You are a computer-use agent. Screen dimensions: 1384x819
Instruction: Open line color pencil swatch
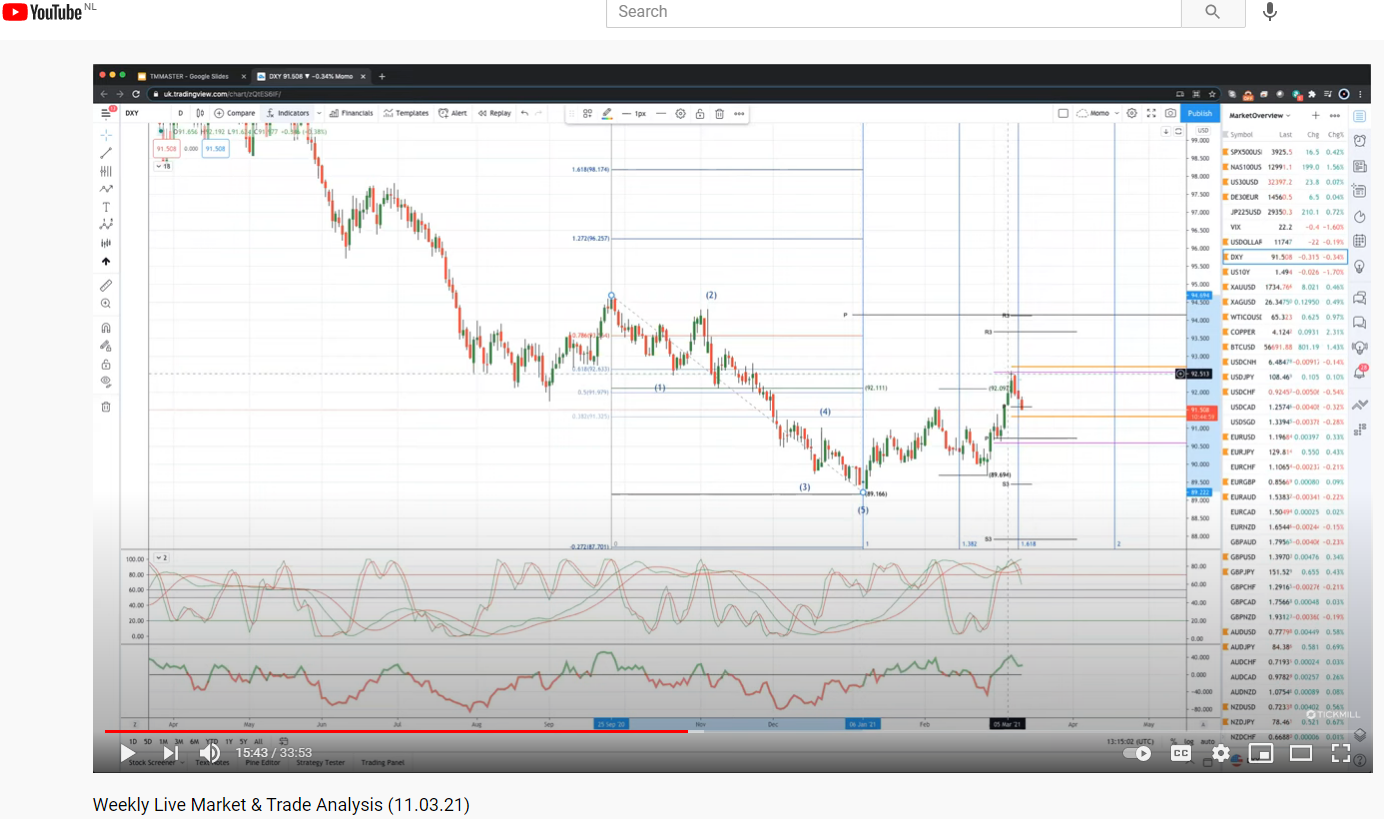[607, 113]
